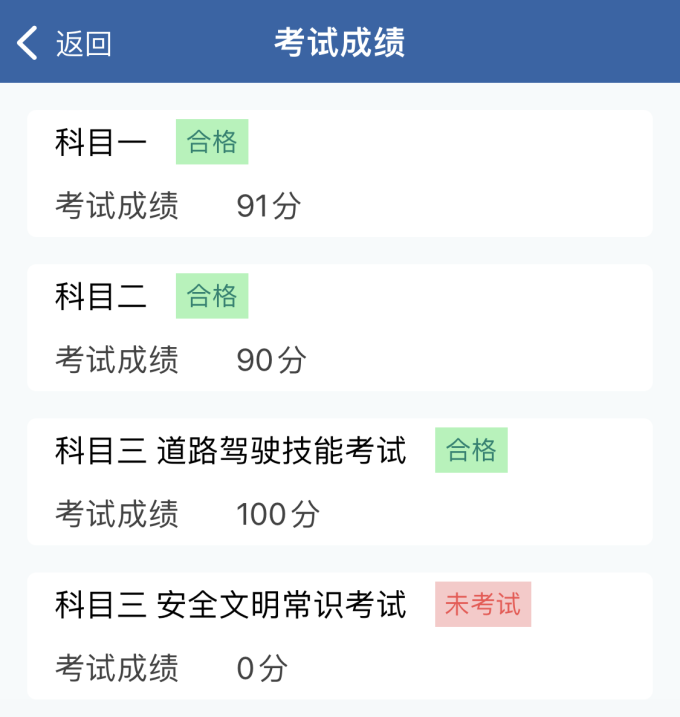The image size is (680, 717).
Task: Tap the 合格 badge for 科目一
Action: tap(212, 142)
